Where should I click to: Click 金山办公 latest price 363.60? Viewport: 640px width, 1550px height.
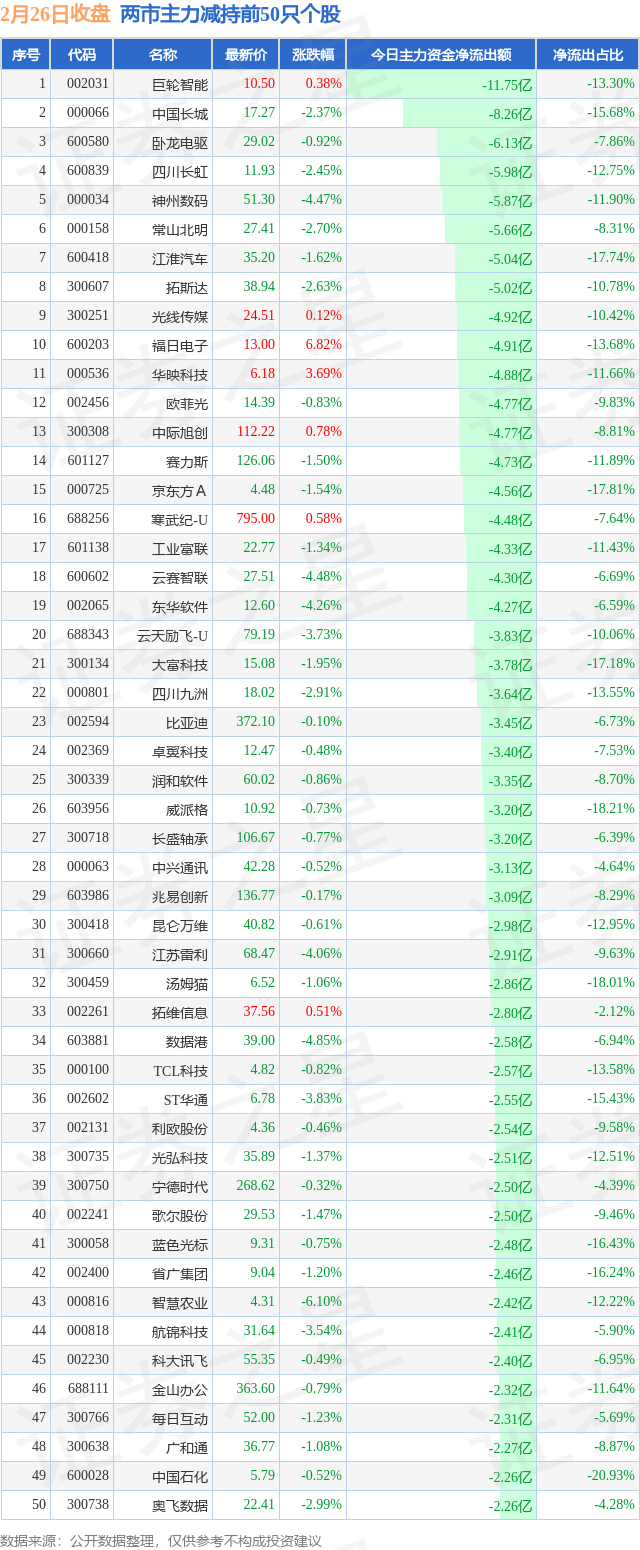pos(256,1389)
